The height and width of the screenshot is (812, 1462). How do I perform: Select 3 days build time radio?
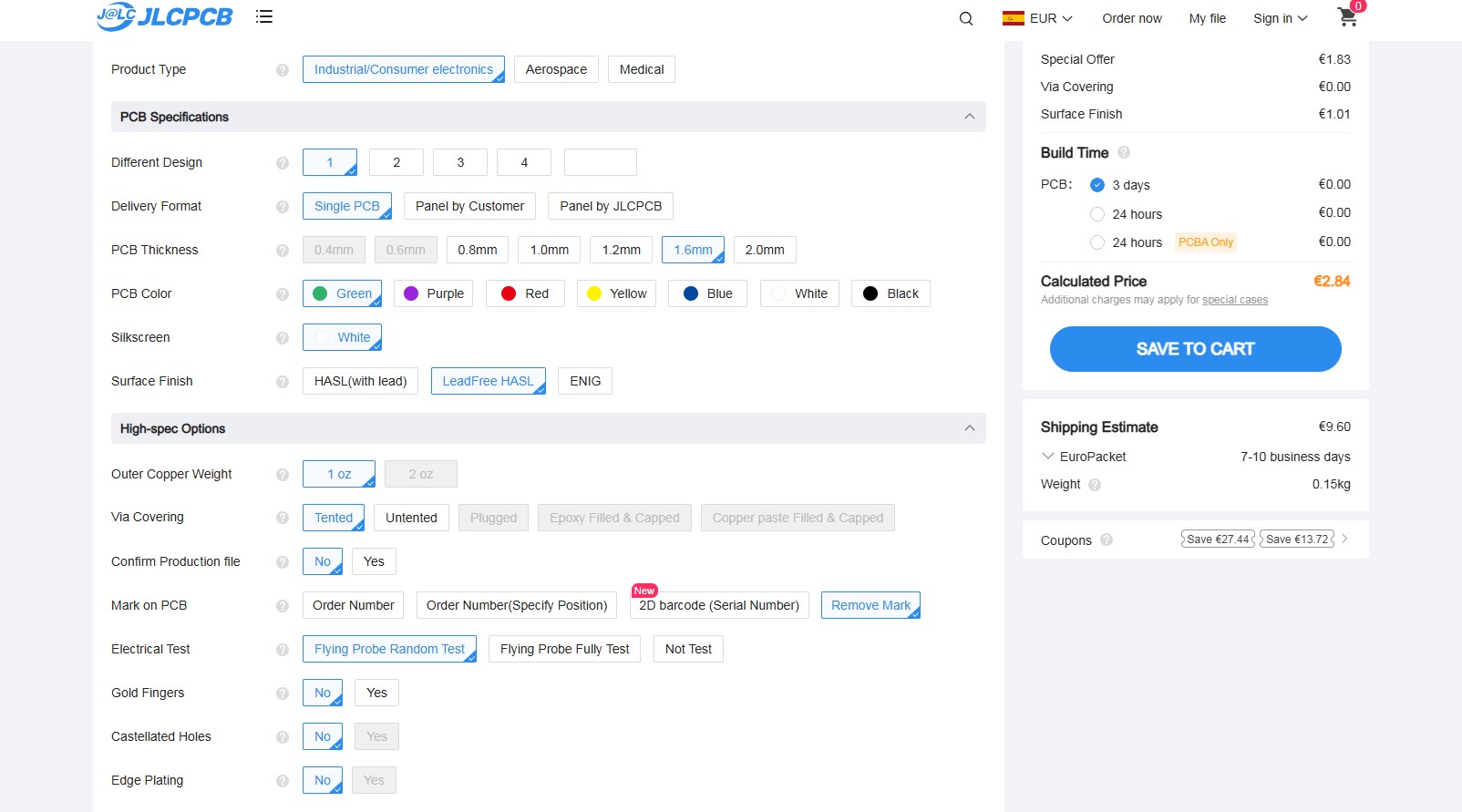[1097, 185]
